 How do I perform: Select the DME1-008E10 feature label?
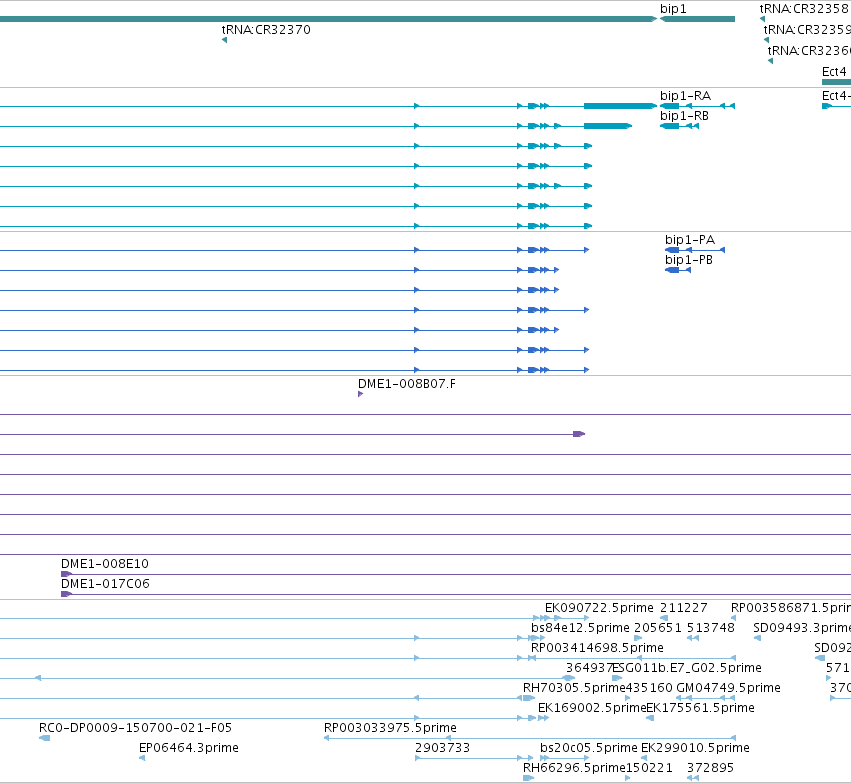(x=105, y=564)
